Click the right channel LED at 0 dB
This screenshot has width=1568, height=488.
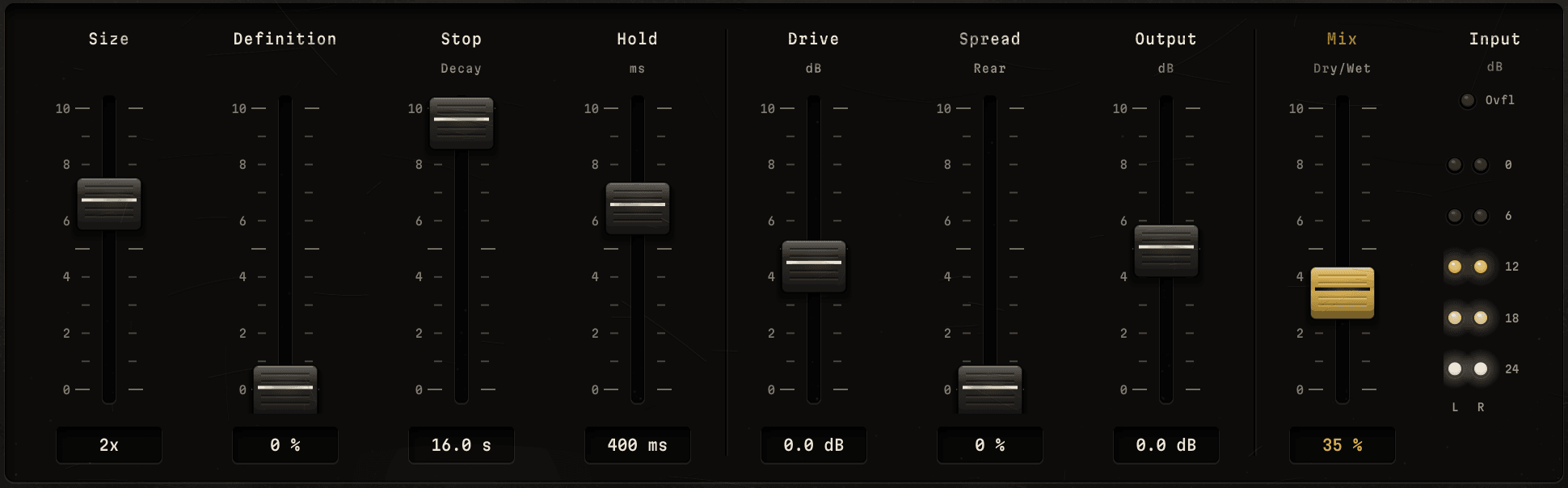click(1481, 165)
